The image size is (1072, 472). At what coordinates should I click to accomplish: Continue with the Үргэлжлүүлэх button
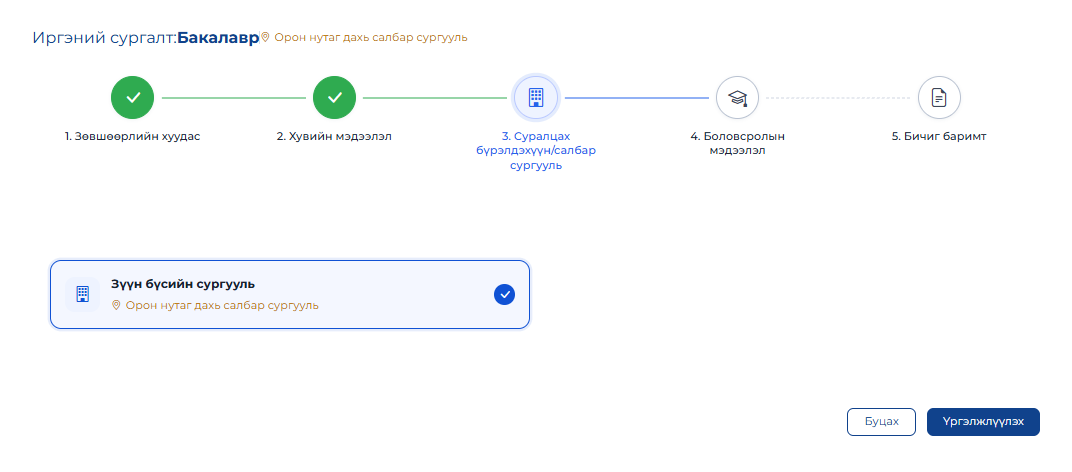[983, 422]
